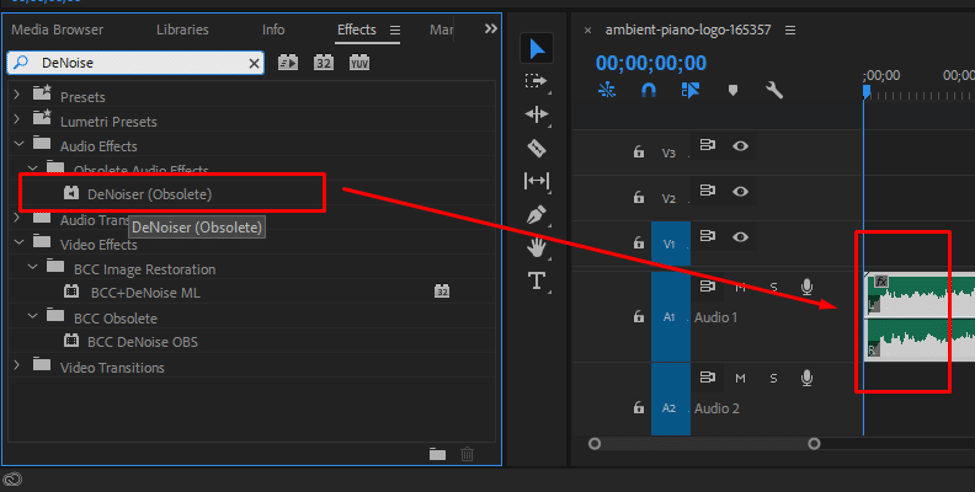This screenshot has width=977, height=493.
Task: Expand the Video Transitions folder
Action: (x=17, y=367)
